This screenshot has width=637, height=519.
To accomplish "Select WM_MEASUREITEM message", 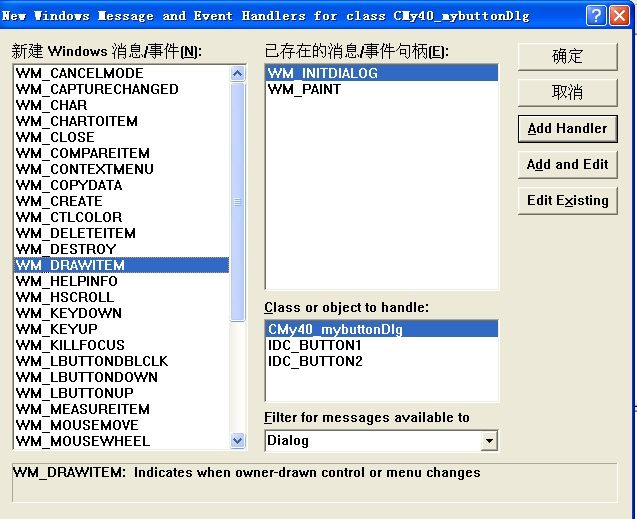I will point(121,409).
